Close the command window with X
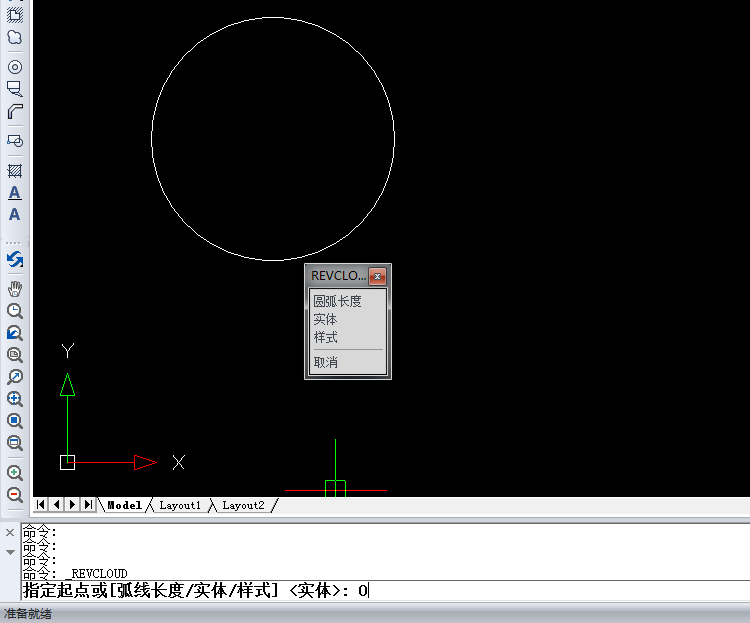Viewport: 750px width, 623px height. (x=10, y=532)
